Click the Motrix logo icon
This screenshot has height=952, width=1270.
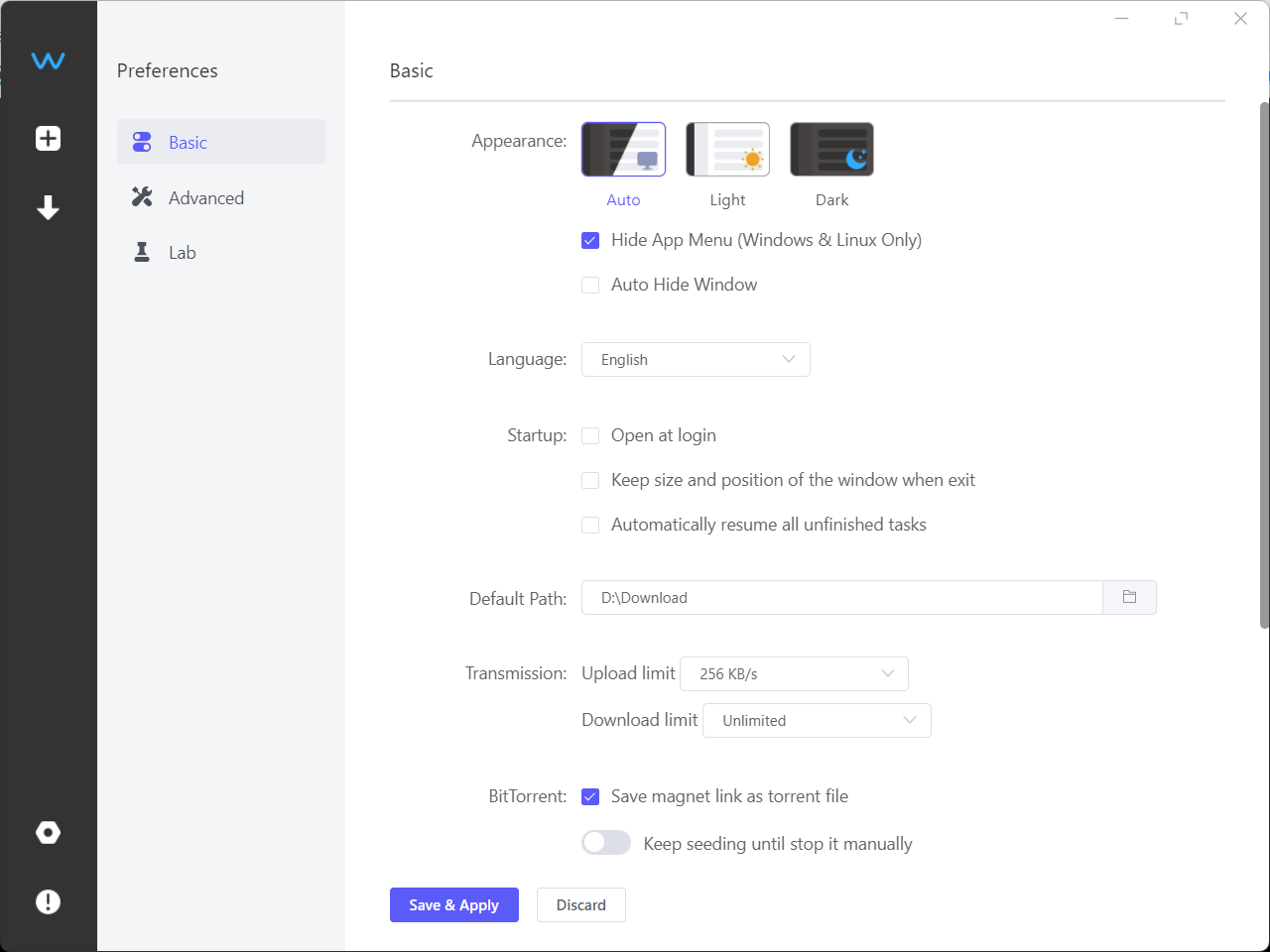[48, 60]
